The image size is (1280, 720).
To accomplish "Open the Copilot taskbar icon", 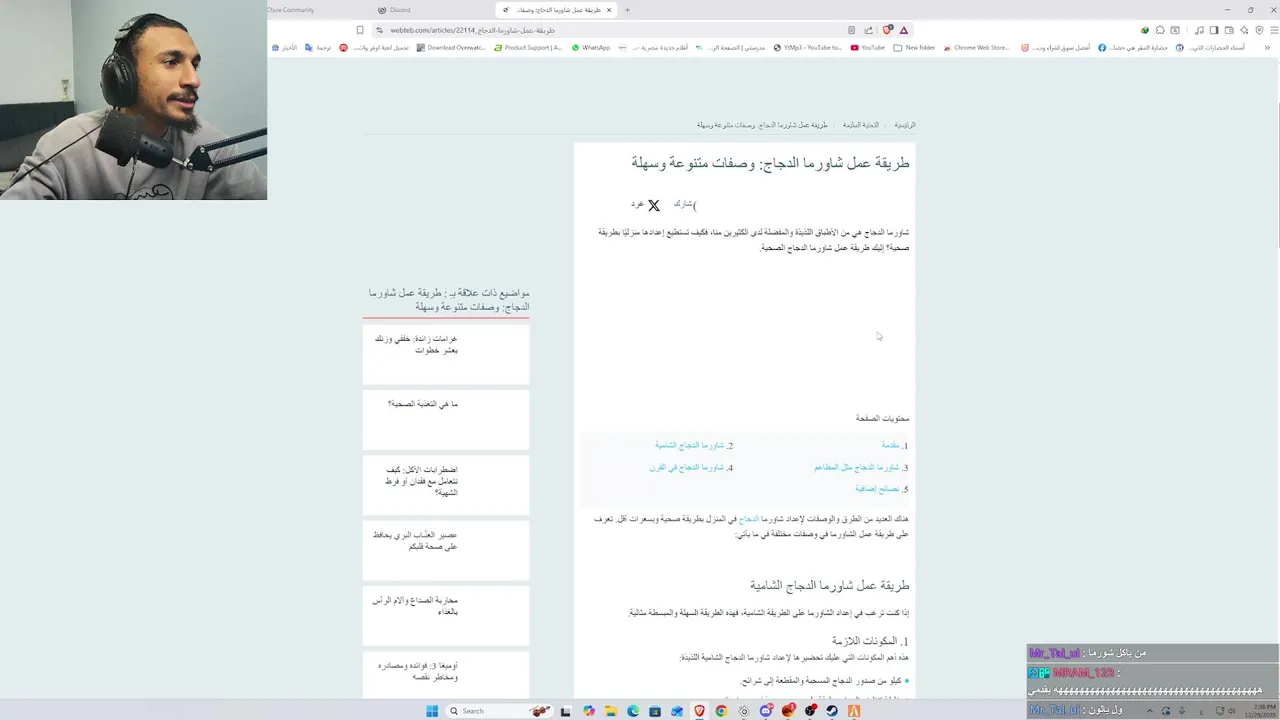I will [x=588, y=711].
